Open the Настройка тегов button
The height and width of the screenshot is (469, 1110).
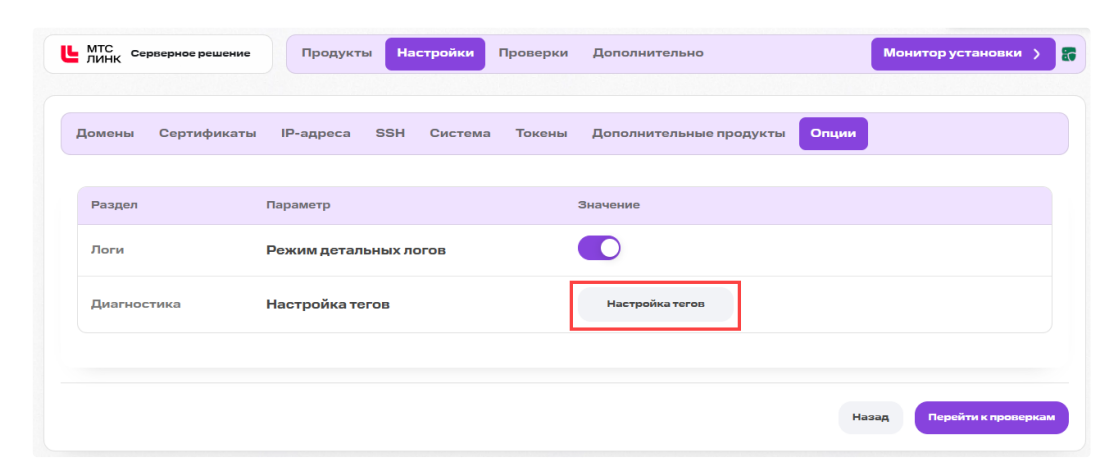point(656,304)
